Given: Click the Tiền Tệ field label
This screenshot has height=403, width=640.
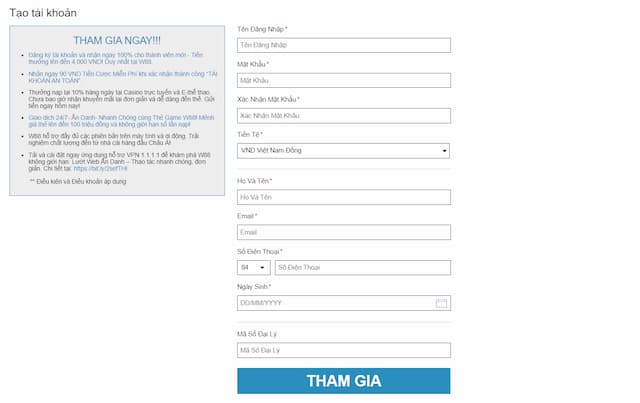Looking at the screenshot, I should point(248,133).
